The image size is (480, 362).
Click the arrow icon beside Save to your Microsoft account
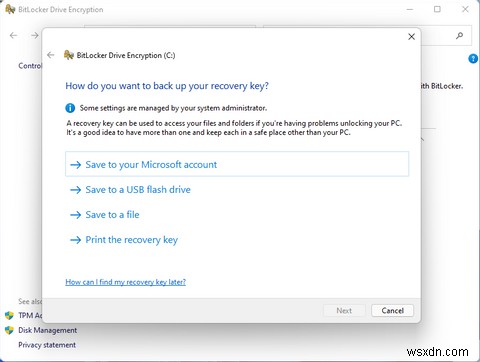coord(76,165)
